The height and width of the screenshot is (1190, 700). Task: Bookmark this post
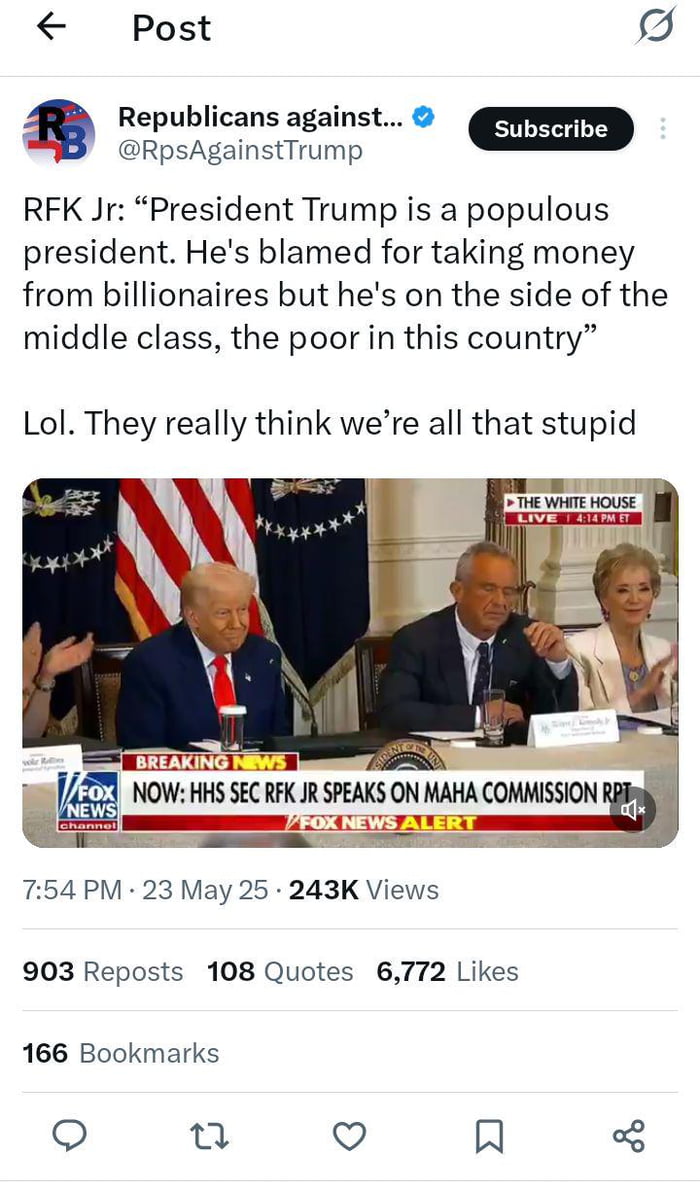[x=489, y=1136]
